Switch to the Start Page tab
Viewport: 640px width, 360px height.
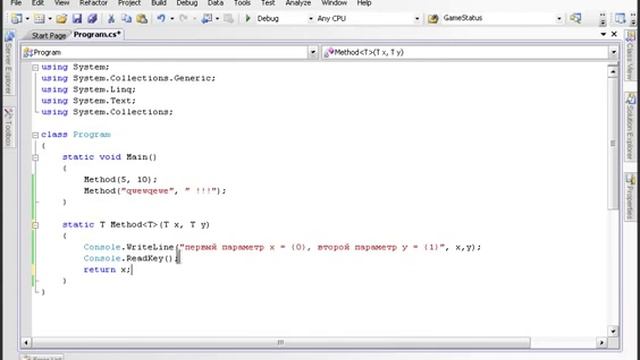point(49,36)
